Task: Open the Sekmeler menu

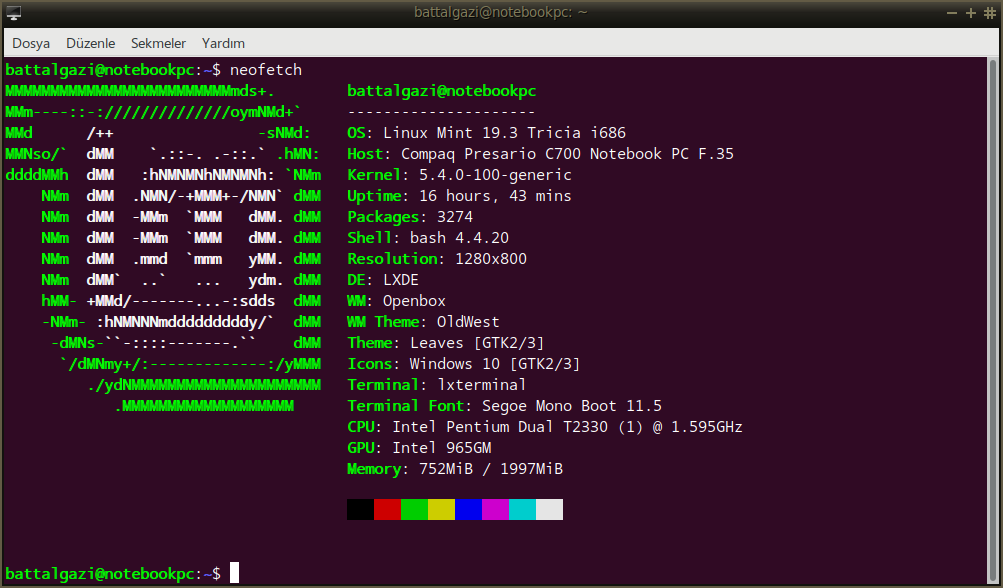Action: tap(158, 44)
